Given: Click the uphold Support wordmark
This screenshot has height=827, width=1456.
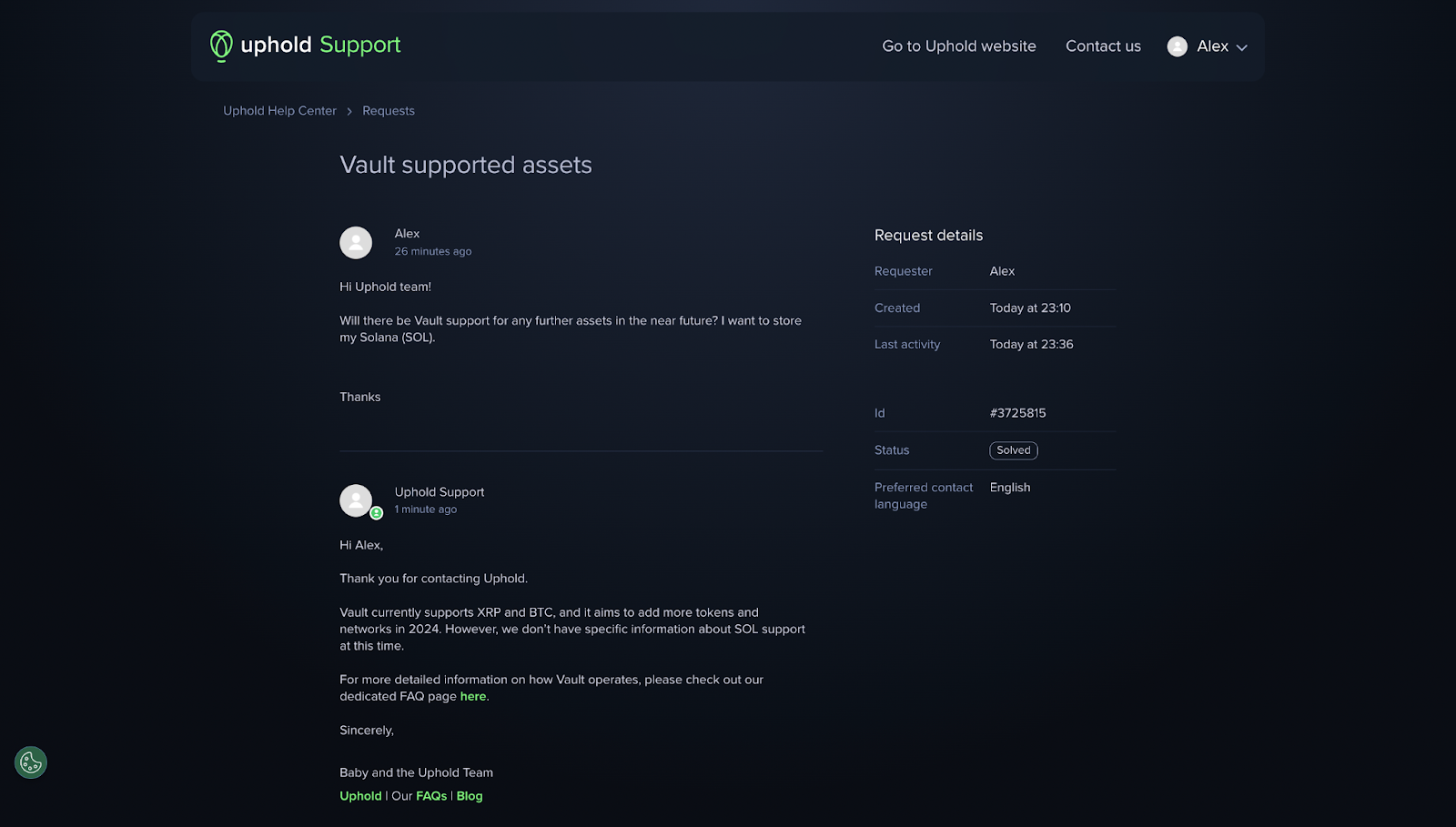Looking at the screenshot, I should point(320,45).
